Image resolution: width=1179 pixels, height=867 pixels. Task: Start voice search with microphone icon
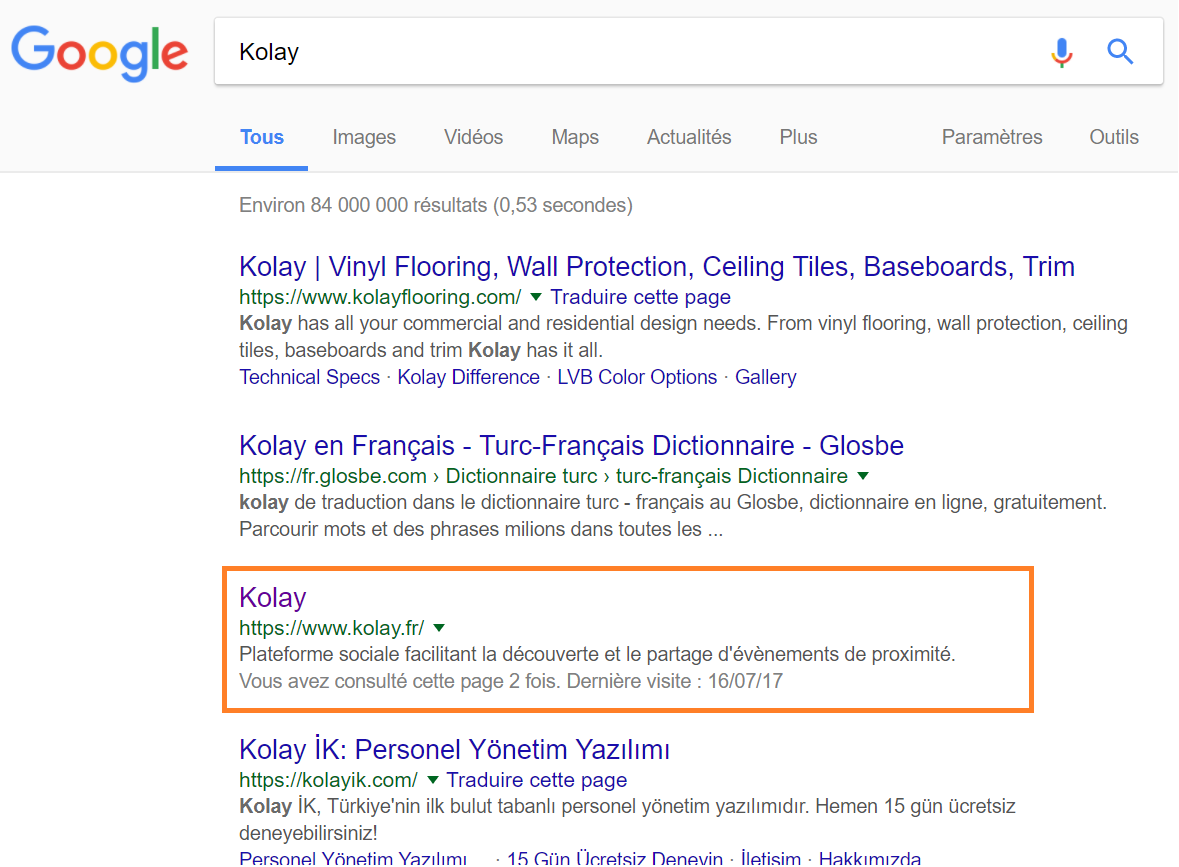point(1062,52)
